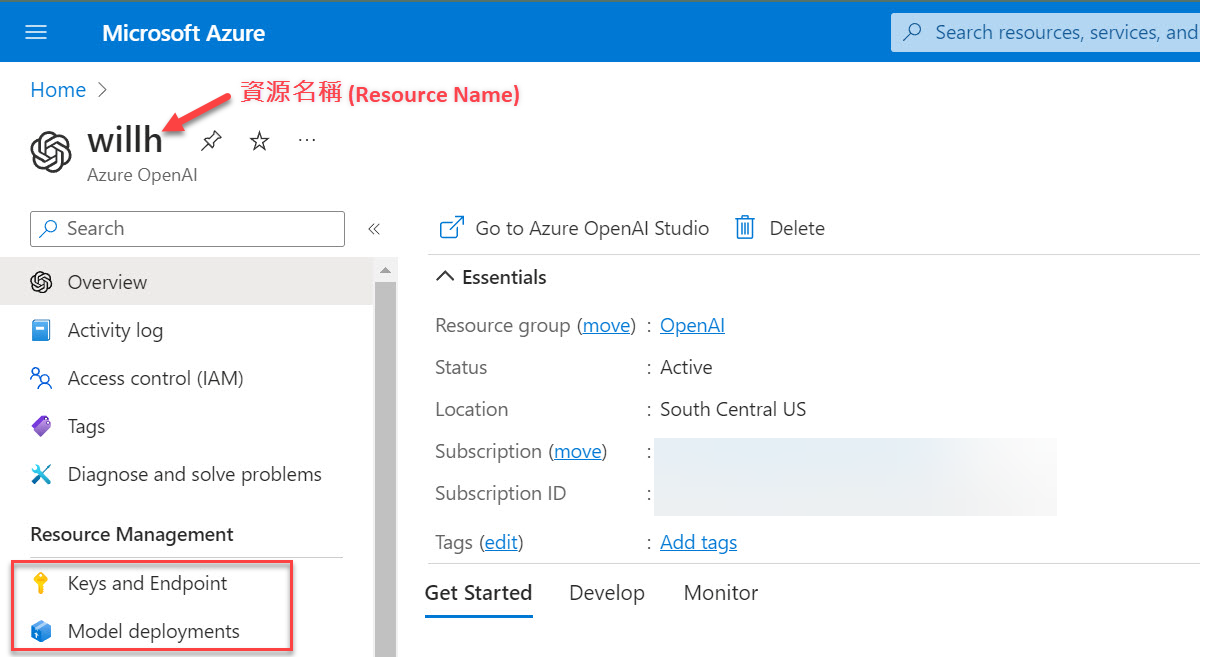Switch to the Get Started tab
This screenshot has width=1212, height=657.
[x=478, y=593]
